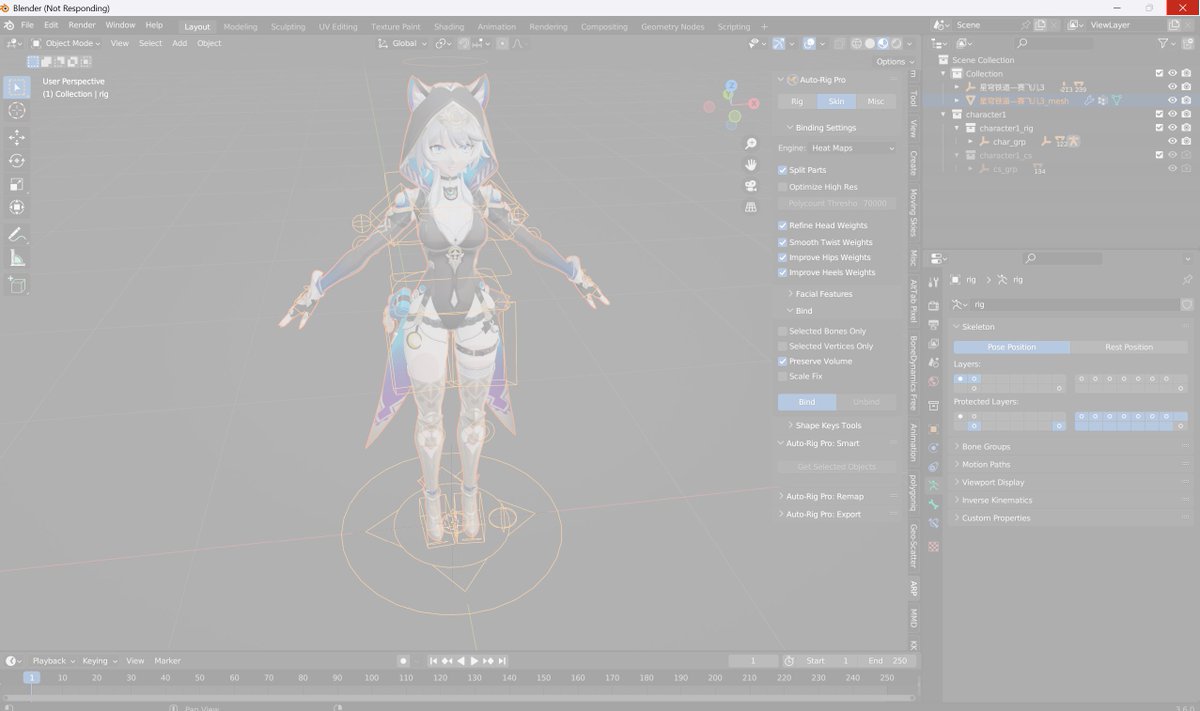Hide character1_rig collection with eye icon
This screenshot has width=1200, height=711.
pyautogui.click(x=1172, y=128)
